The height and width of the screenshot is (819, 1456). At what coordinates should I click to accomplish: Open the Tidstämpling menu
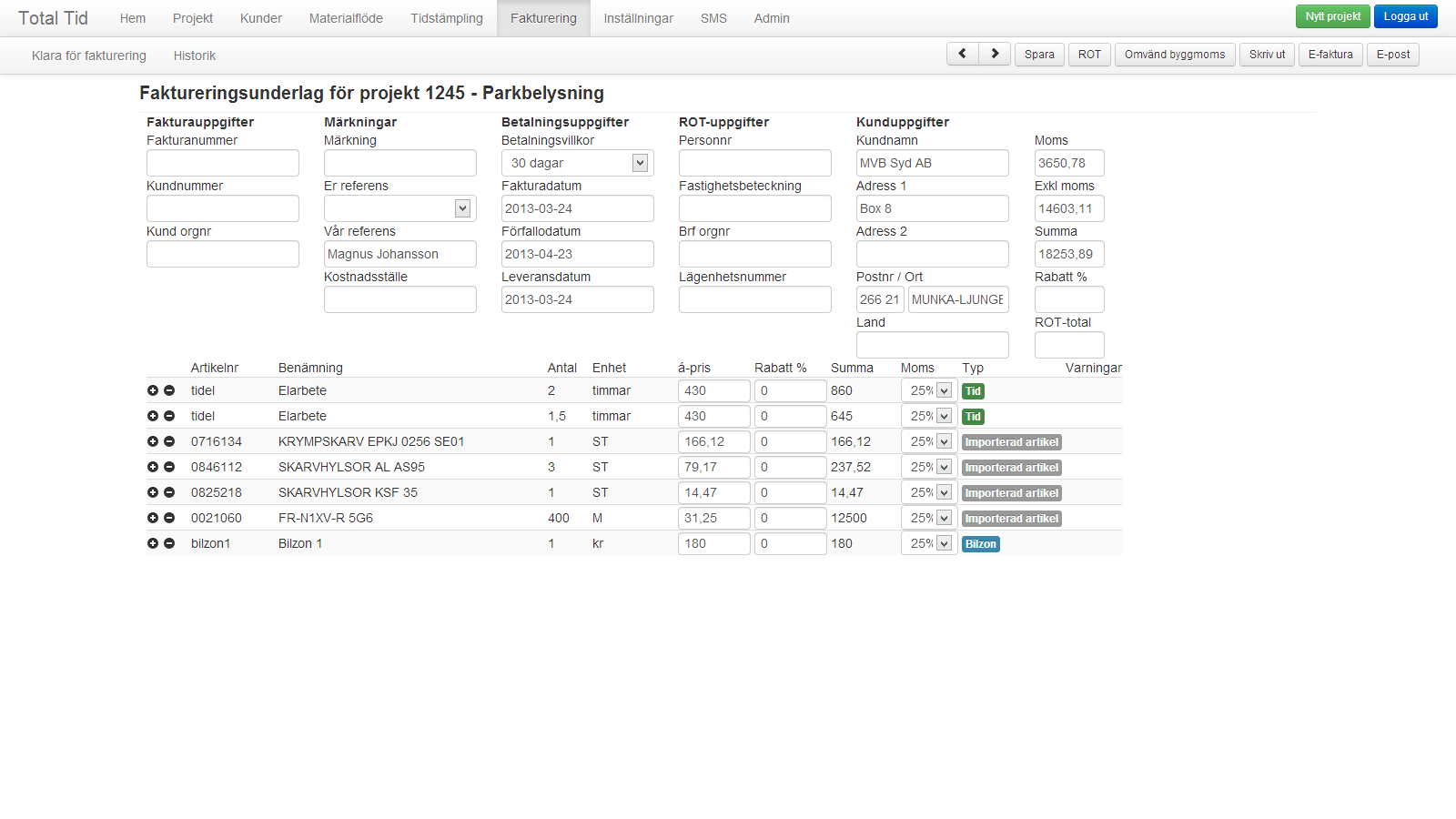click(x=446, y=18)
